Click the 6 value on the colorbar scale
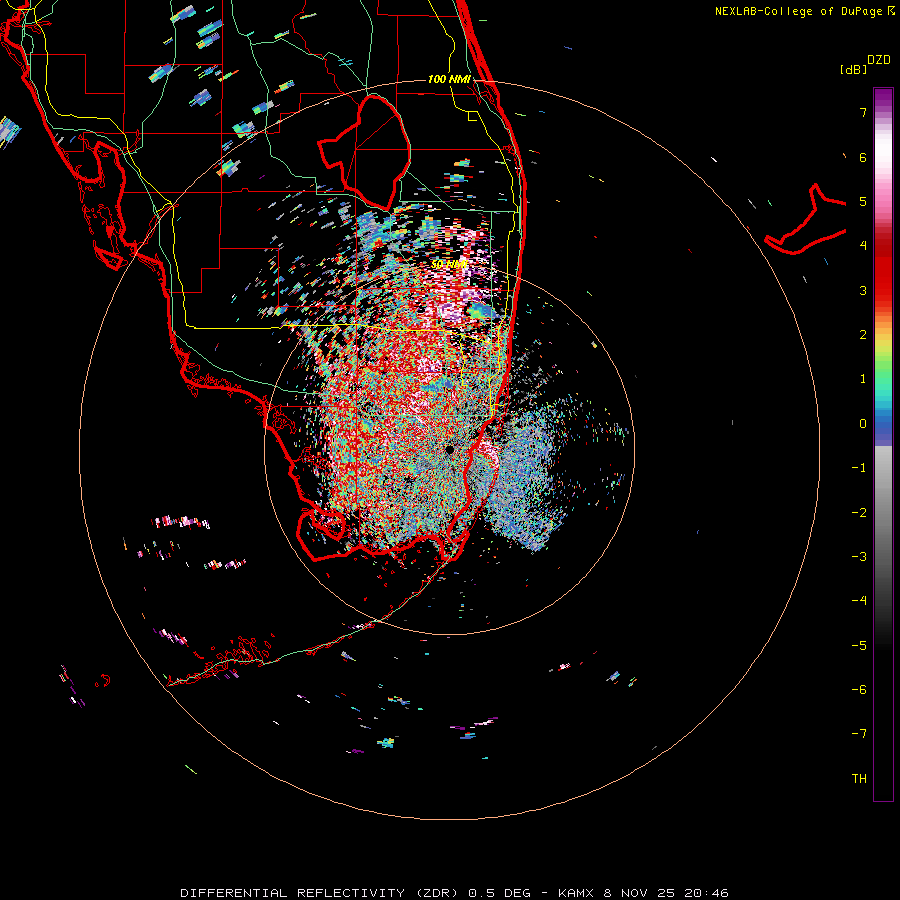The image size is (900, 900). click(863, 157)
